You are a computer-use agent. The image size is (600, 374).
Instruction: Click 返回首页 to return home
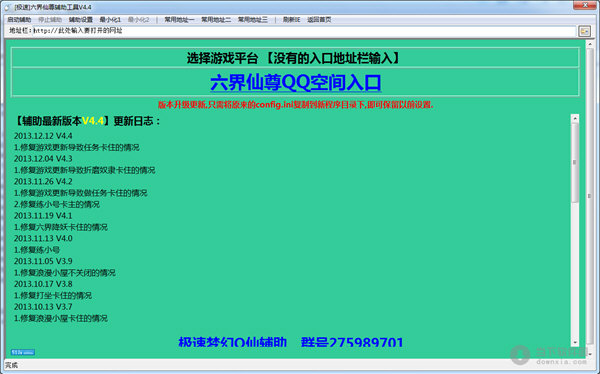click(x=319, y=20)
